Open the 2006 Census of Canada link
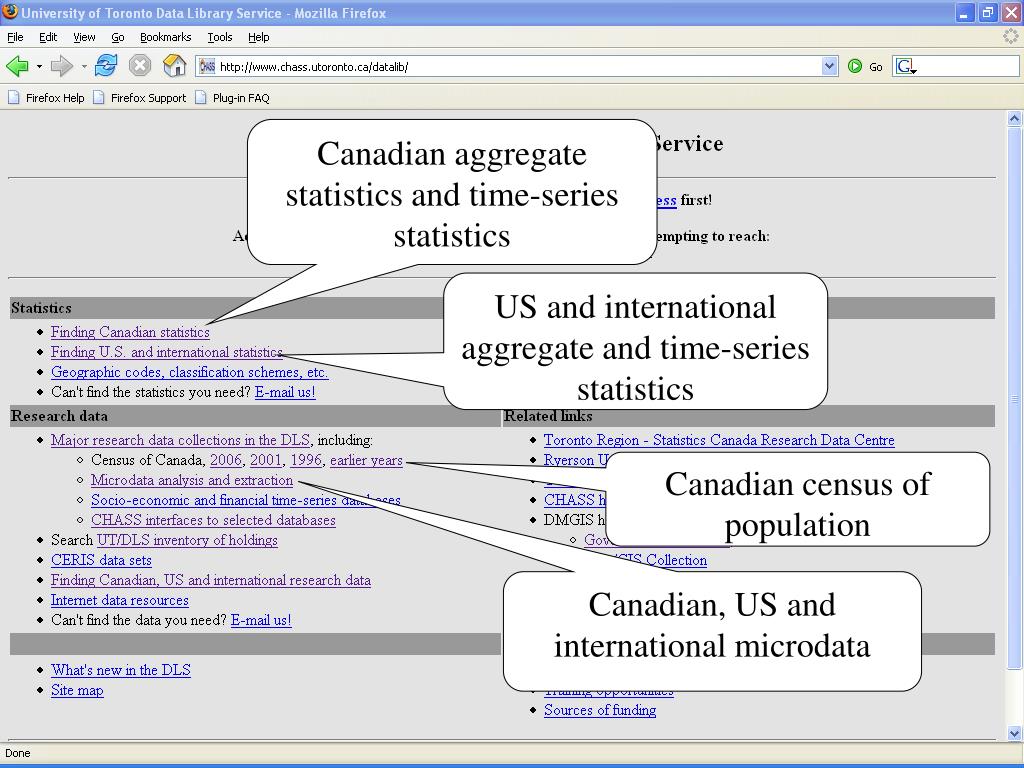 coord(225,460)
